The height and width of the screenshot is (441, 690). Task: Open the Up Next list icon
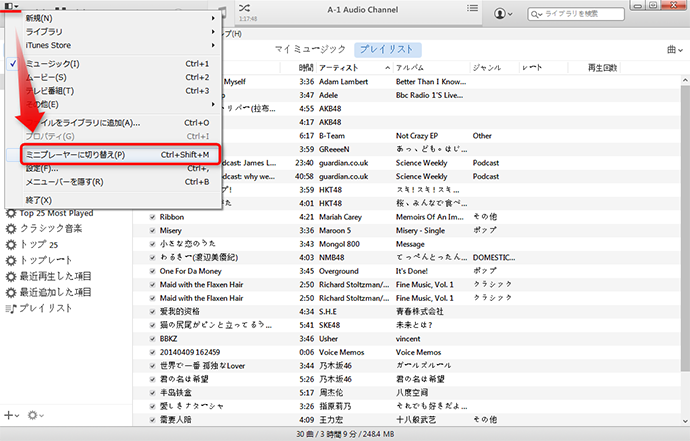pyautogui.click(x=472, y=8)
